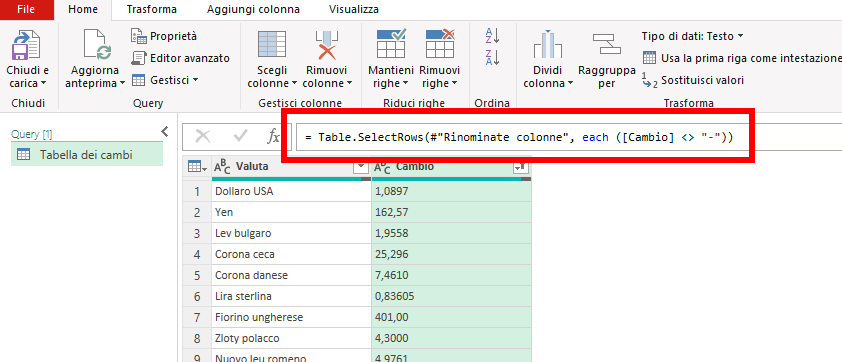Open Tipo di dati: Testo dropdown
This screenshot has height=362, width=842.
tap(693, 36)
